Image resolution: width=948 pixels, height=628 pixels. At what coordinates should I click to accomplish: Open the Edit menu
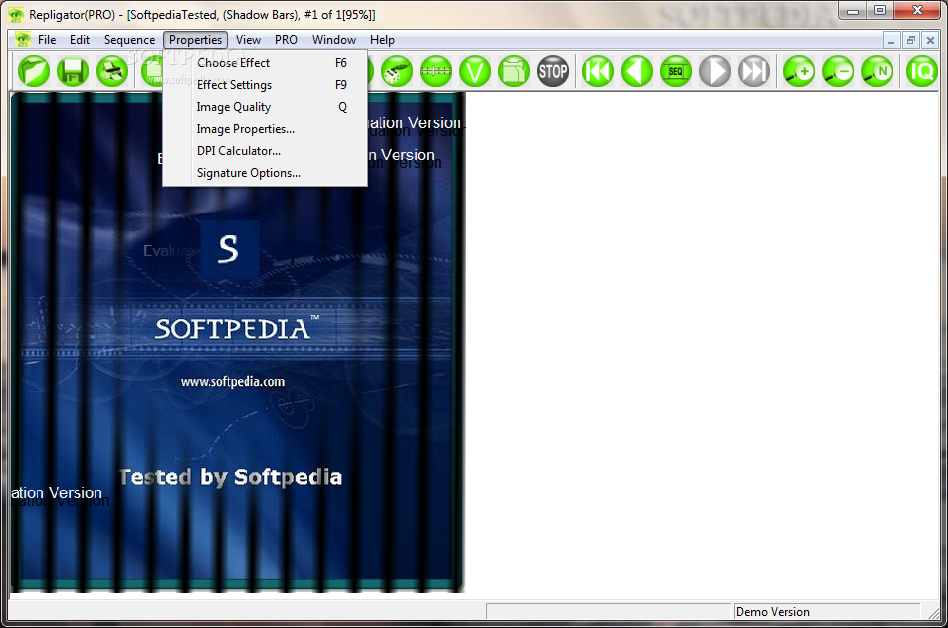[80, 40]
